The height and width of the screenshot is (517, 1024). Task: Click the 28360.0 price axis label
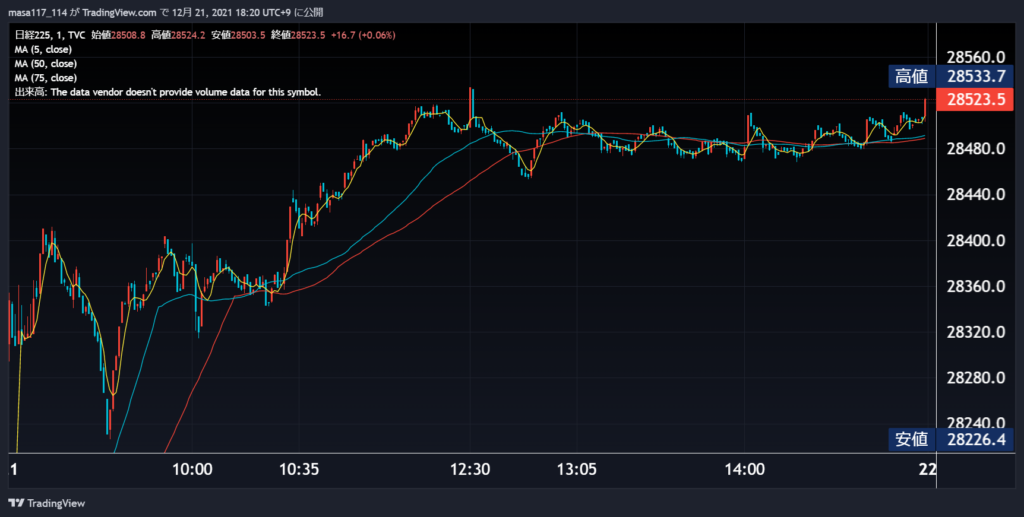pos(976,287)
